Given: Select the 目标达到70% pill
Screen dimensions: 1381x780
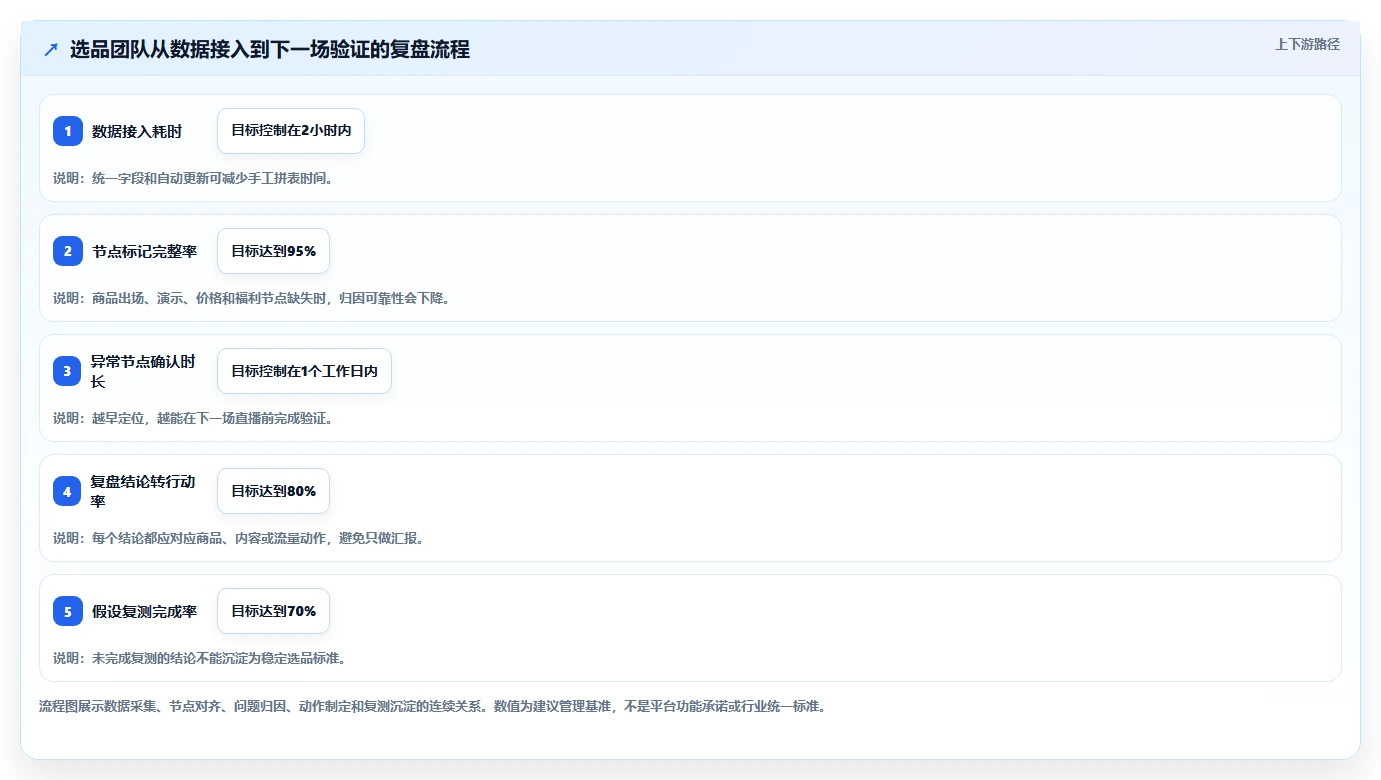Looking at the screenshot, I should click(273, 611).
